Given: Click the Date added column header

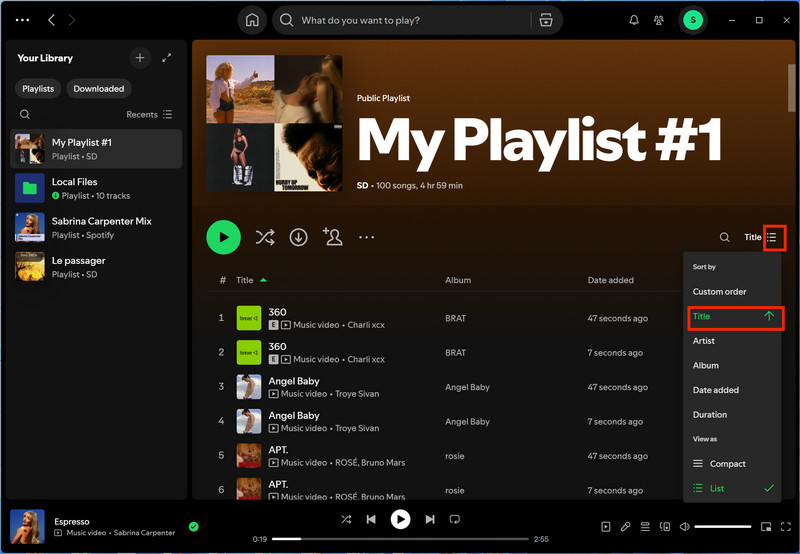Looking at the screenshot, I should coord(611,280).
